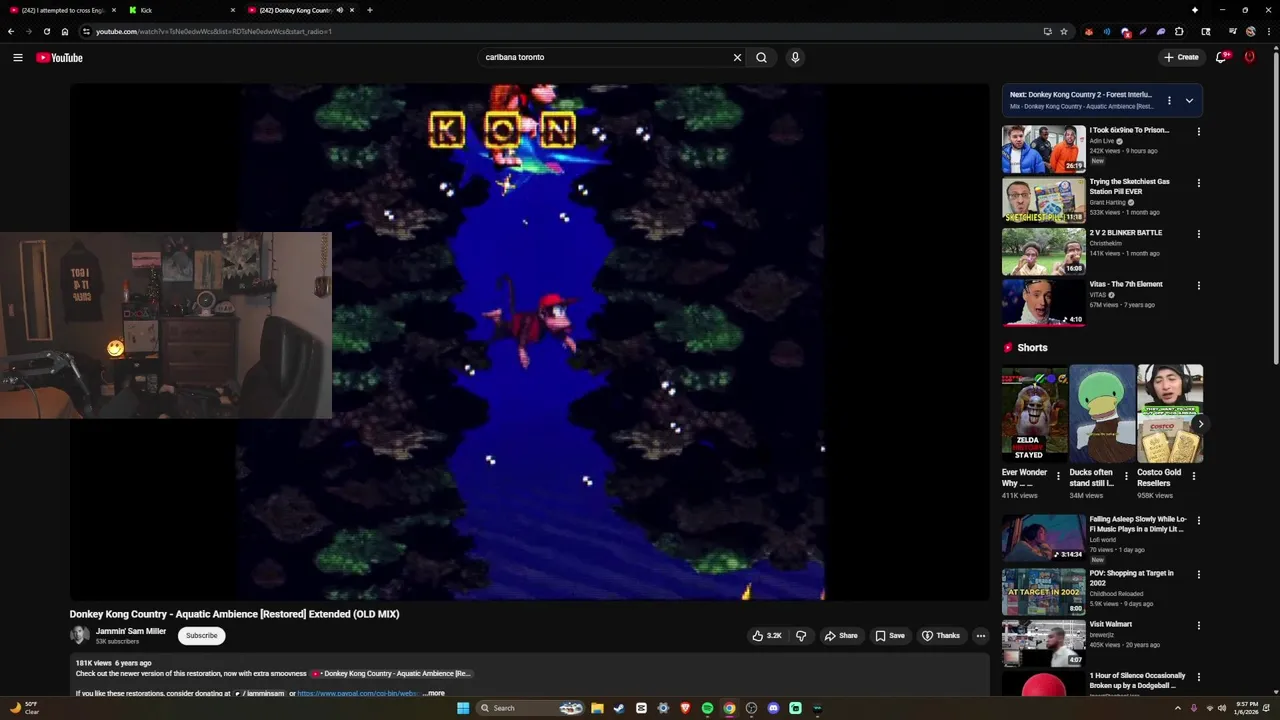Viewport: 1280px width, 720px height.
Task: Open options for Sketchiest Gas Station Pill video
Action: (x=1199, y=183)
